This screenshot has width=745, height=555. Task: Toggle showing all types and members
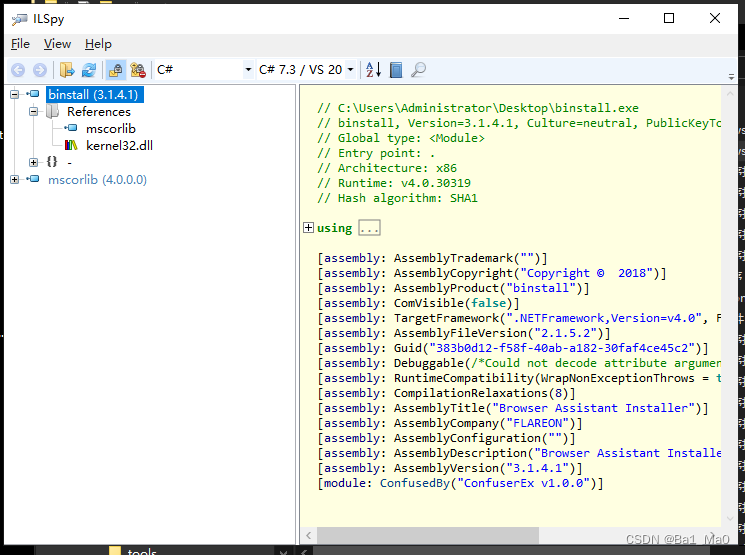[x=138, y=70]
